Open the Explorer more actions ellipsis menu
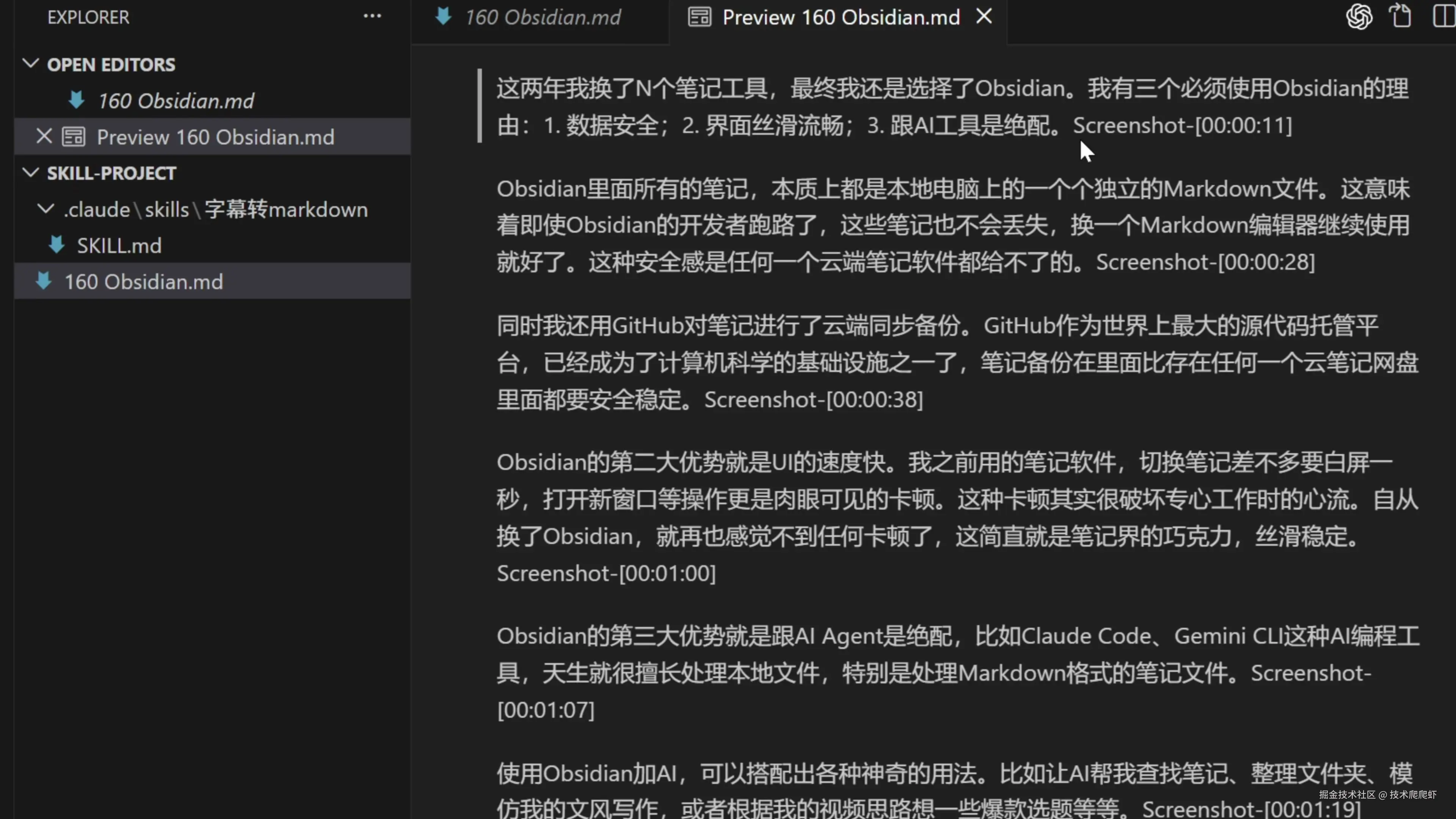 pyautogui.click(x=372, y=16)
